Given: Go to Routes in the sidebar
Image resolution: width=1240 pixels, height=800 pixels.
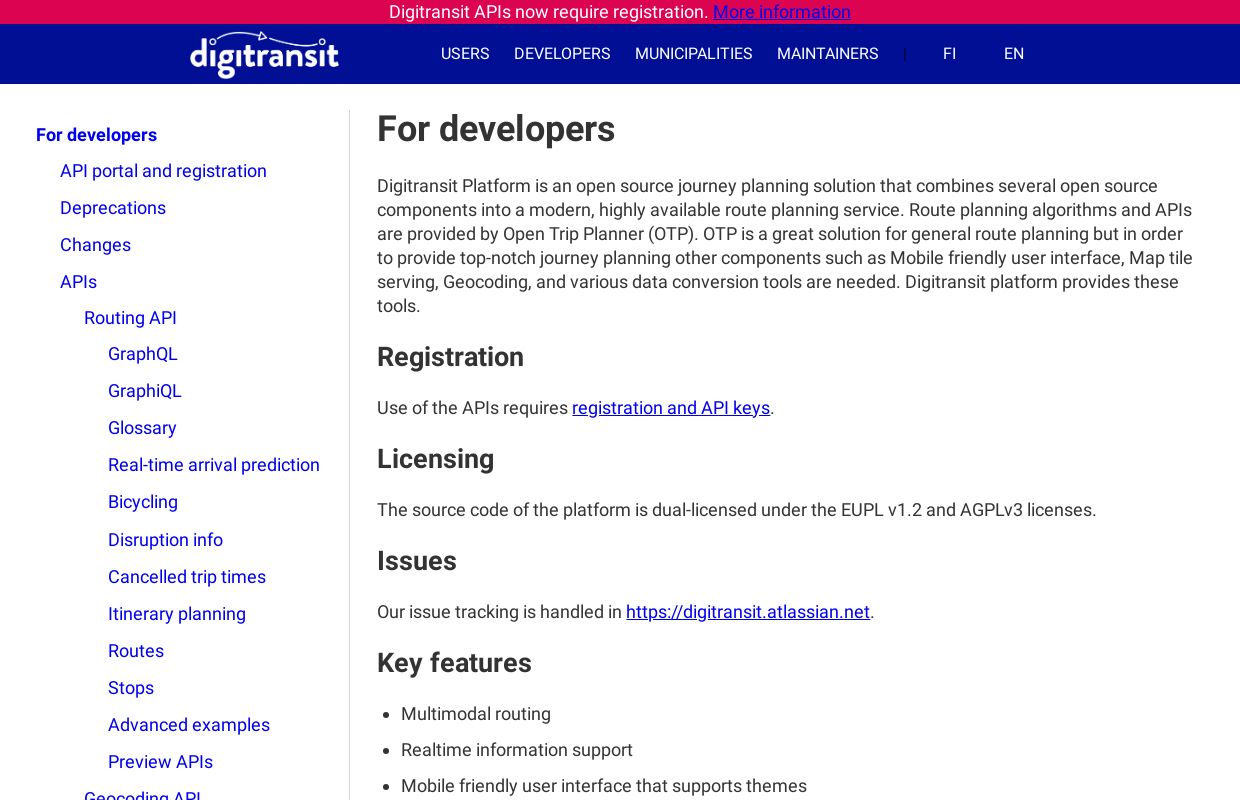Looking at the screenshot, I should [136, 651].
